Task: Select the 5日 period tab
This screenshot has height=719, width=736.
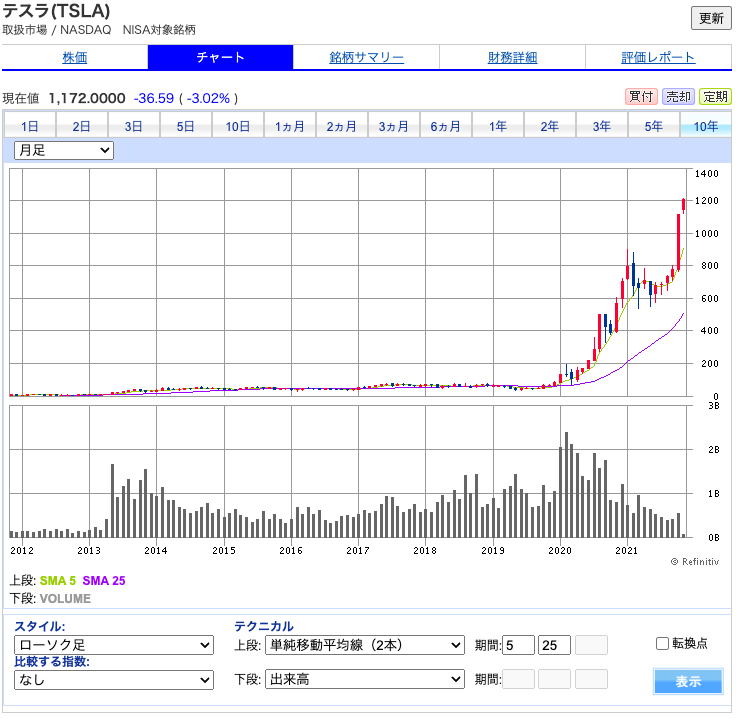Action: [x=186, y=126]
